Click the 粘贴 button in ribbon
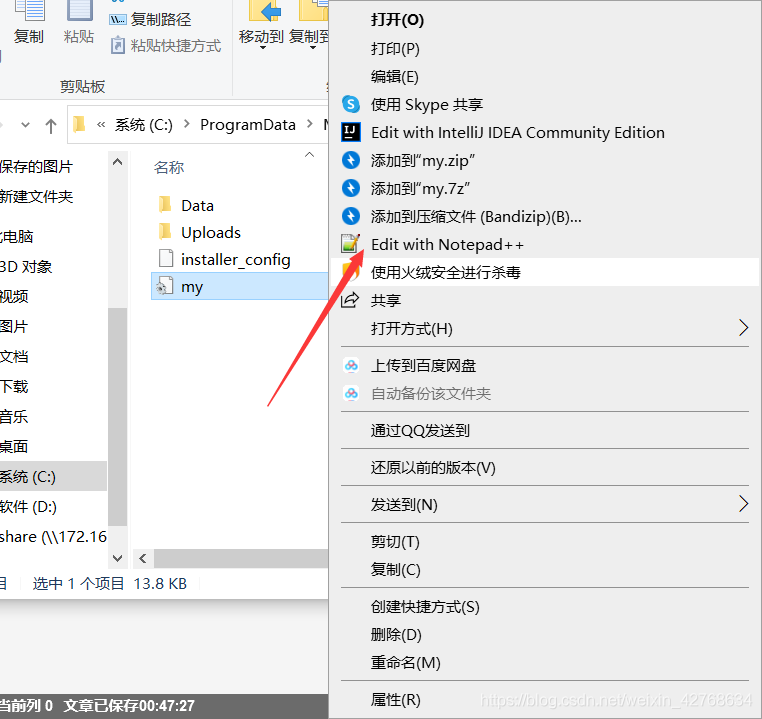Viewport: 762px width, 719px height. (79, 23)
